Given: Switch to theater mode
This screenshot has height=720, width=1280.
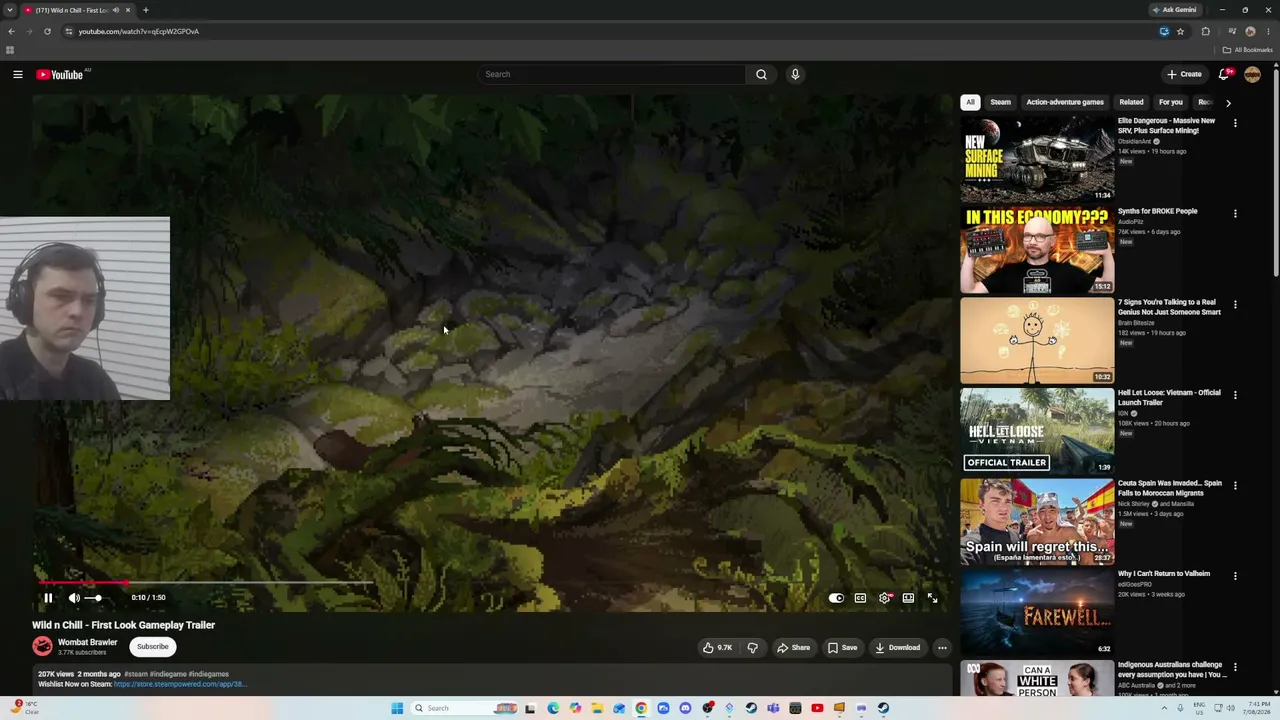Looking at the screenshot, I should click(908, 598).
